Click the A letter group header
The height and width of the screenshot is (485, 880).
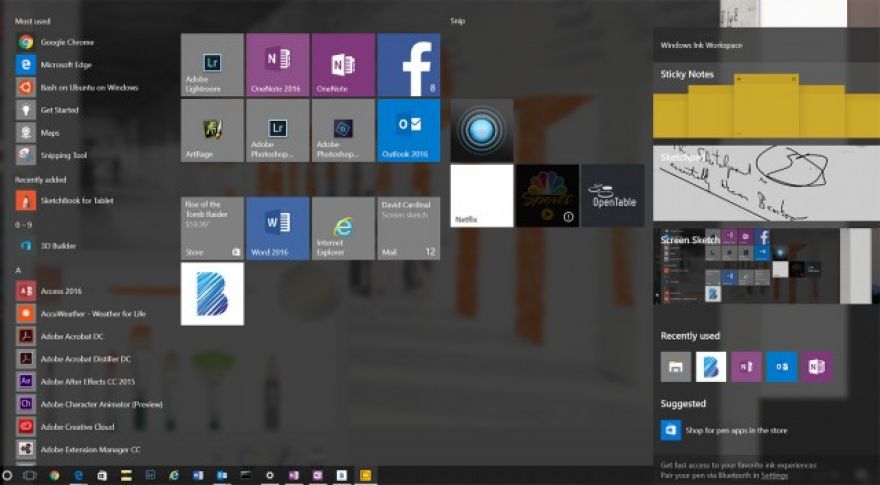18,270
